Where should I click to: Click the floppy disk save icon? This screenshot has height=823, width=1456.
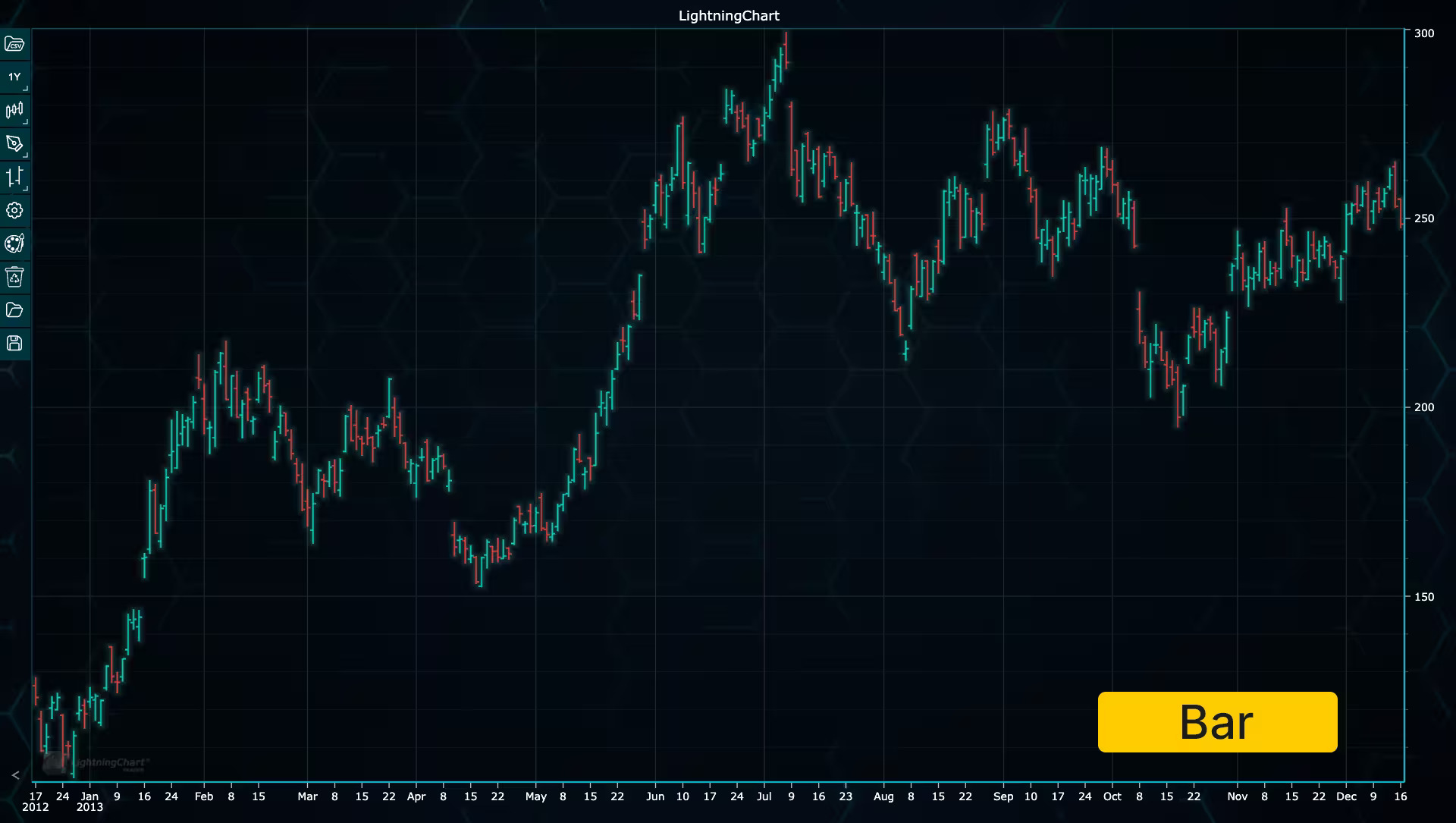tap(14, 343)
